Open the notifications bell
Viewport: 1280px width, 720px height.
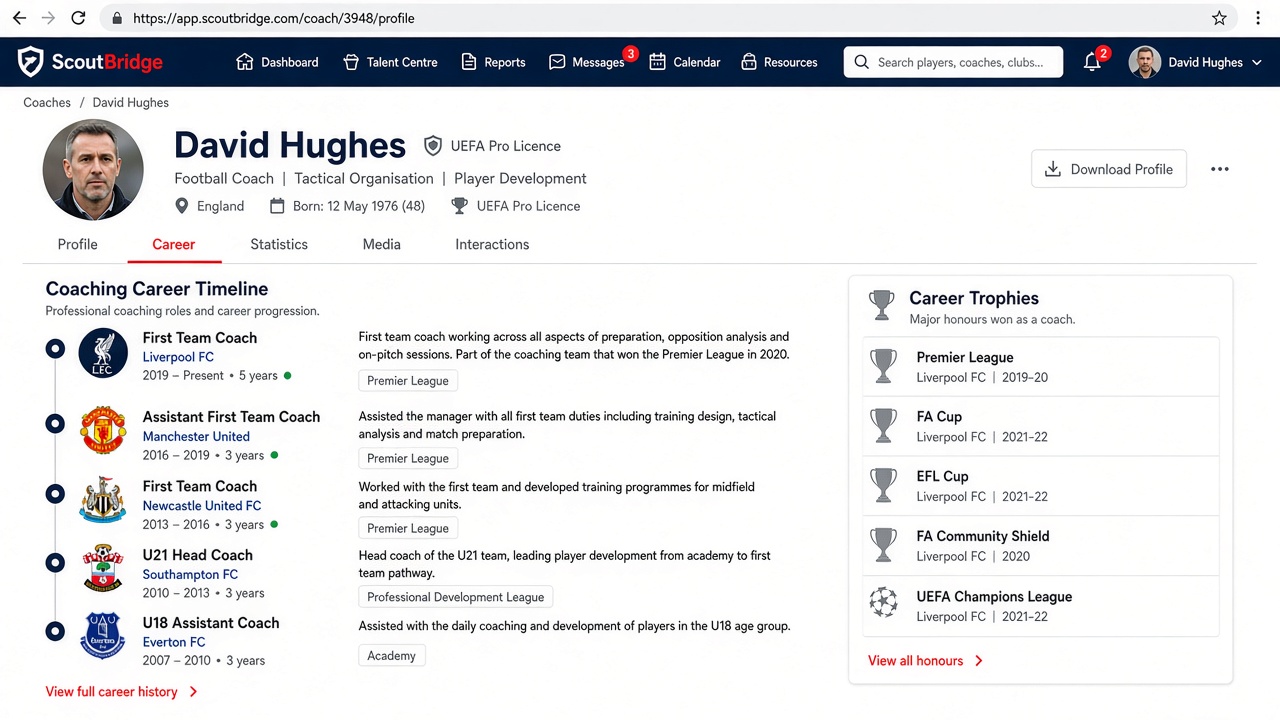(x=1092, y=62)
